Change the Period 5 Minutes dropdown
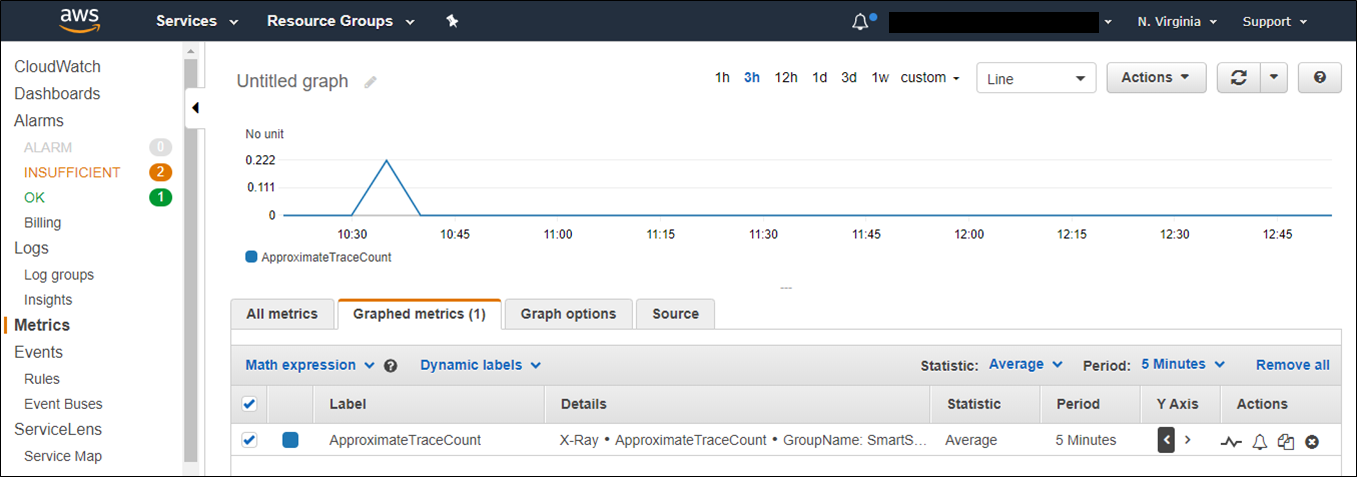1357x477 pixels. [1183, 364]
